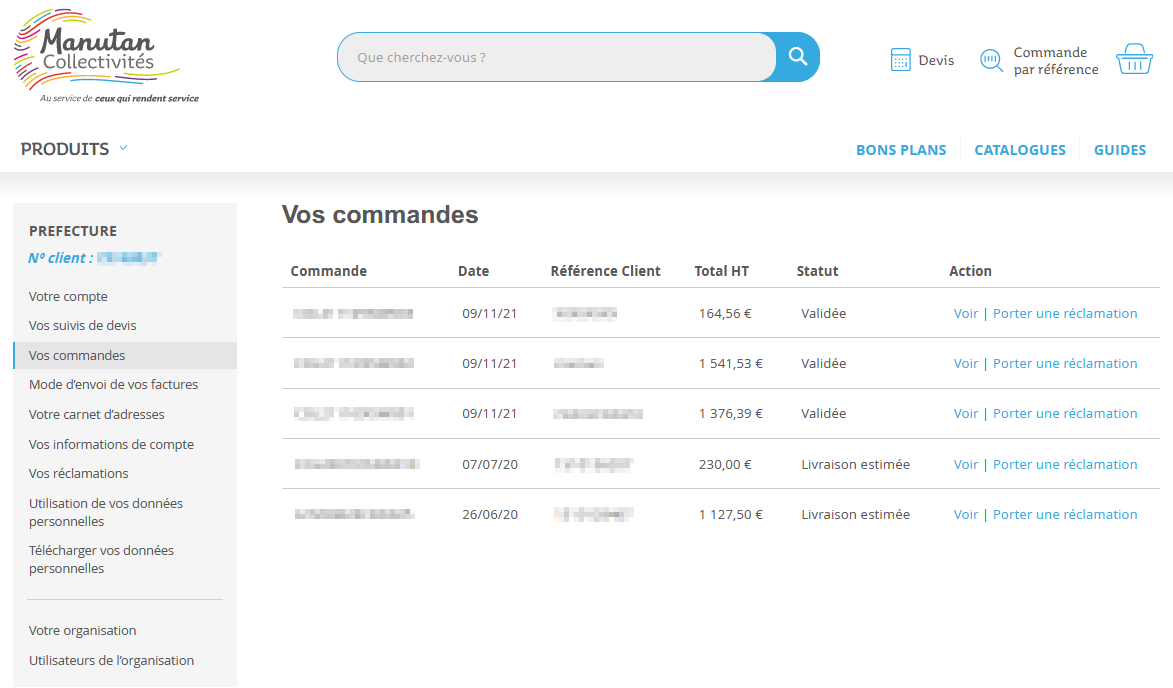This screenshot has width=1173, height=688.
Task: Open Télécharger vos données personnelles
Action: point(100,558)
